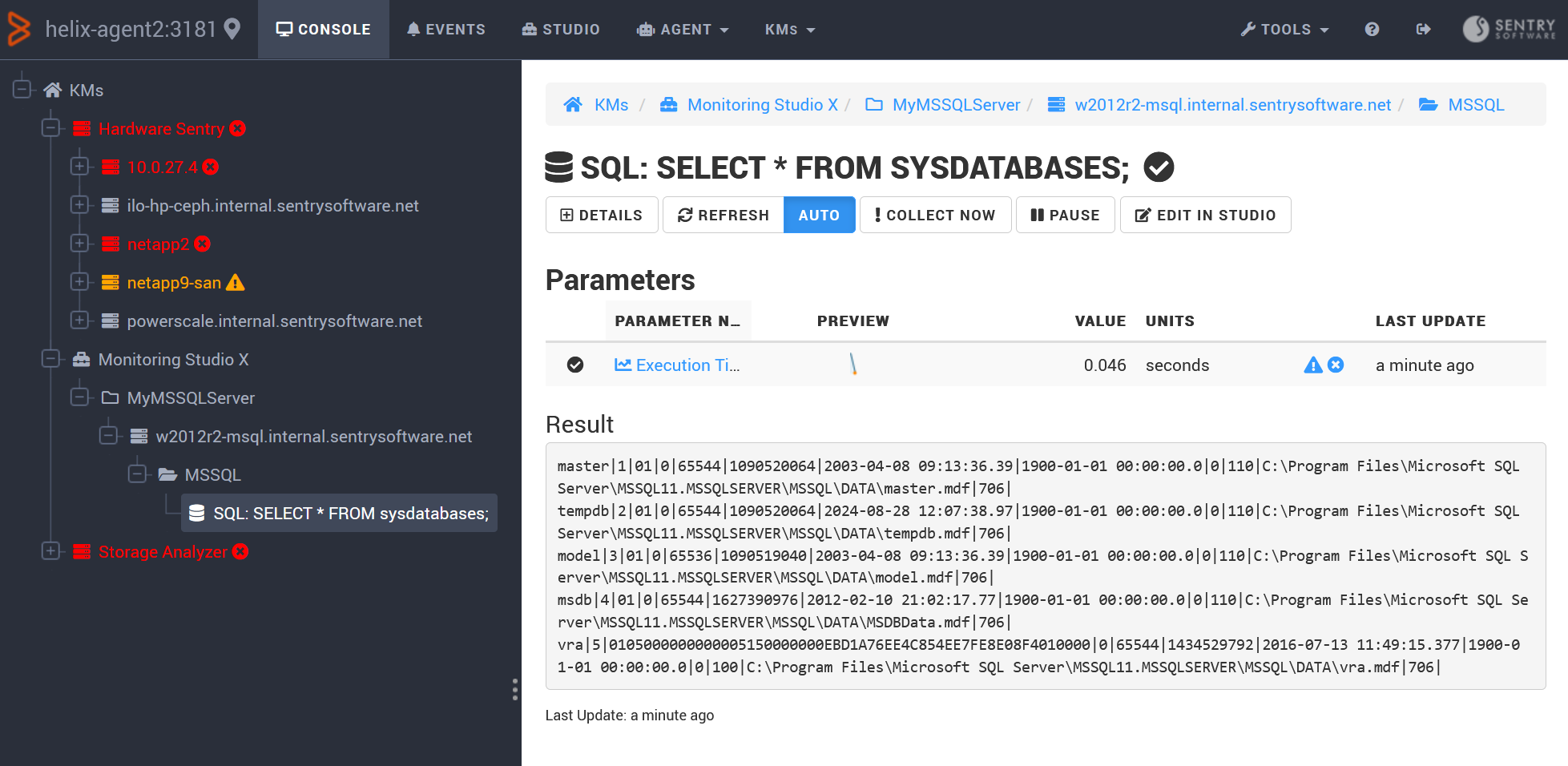Click the location pin icon beside hostname

[x=232, y=30]
